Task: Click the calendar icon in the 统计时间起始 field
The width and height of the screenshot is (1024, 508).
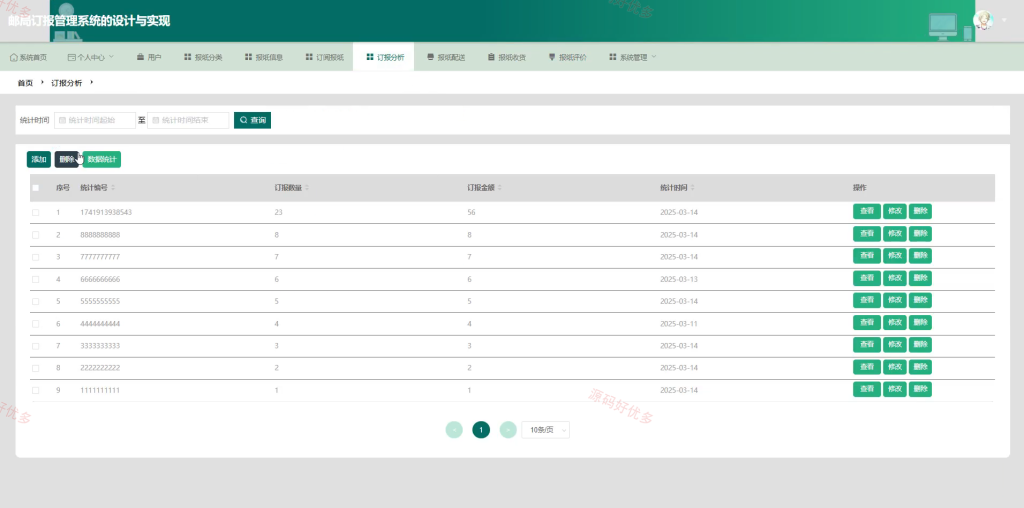Action: point(63,120)
